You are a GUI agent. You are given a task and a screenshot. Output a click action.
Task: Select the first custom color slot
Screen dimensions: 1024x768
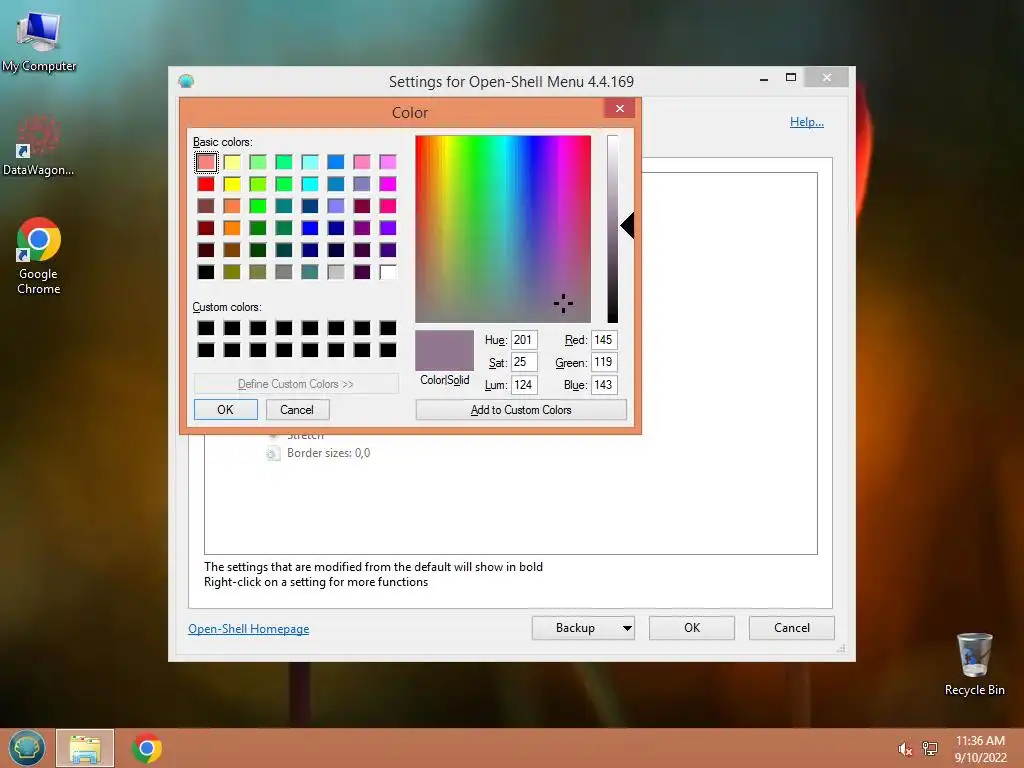point(206,328)
